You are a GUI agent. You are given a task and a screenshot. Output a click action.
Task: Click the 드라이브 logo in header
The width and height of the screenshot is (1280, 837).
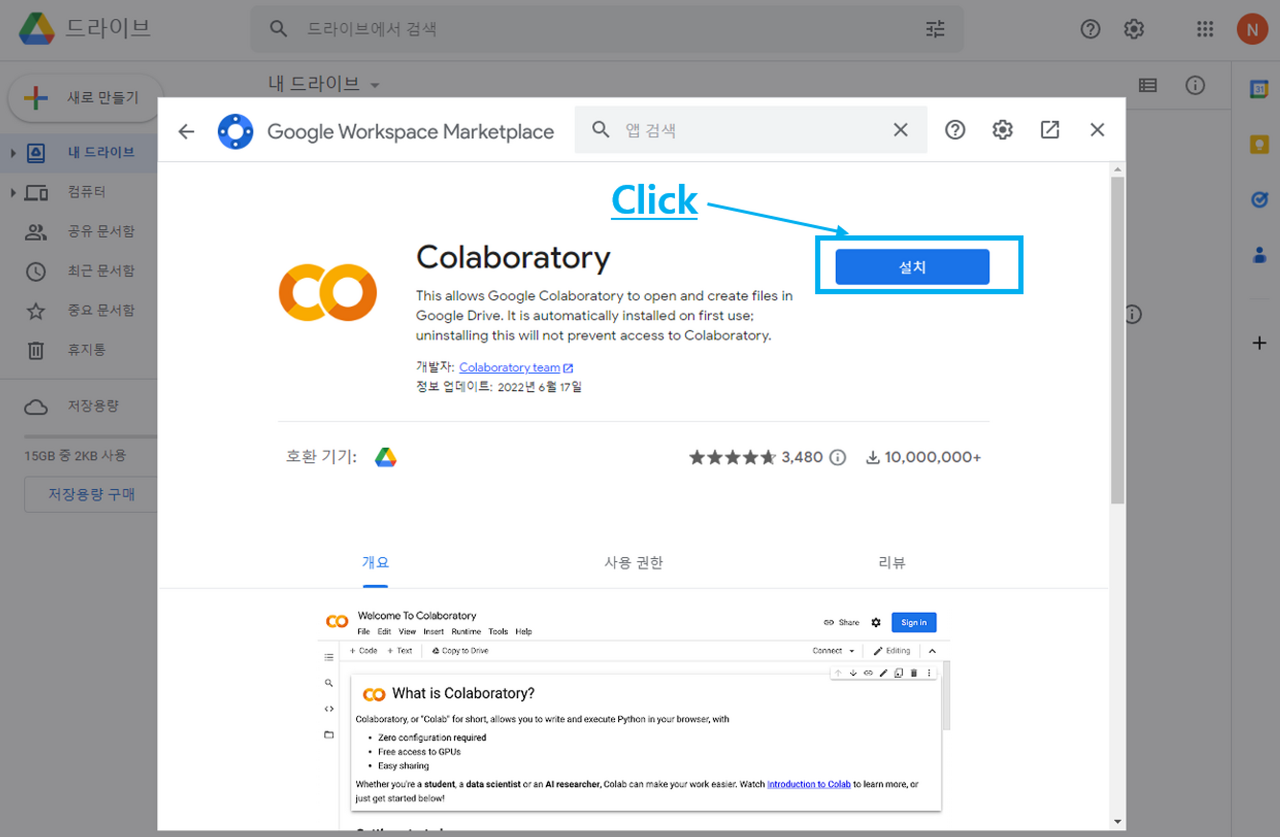[85, 28]
